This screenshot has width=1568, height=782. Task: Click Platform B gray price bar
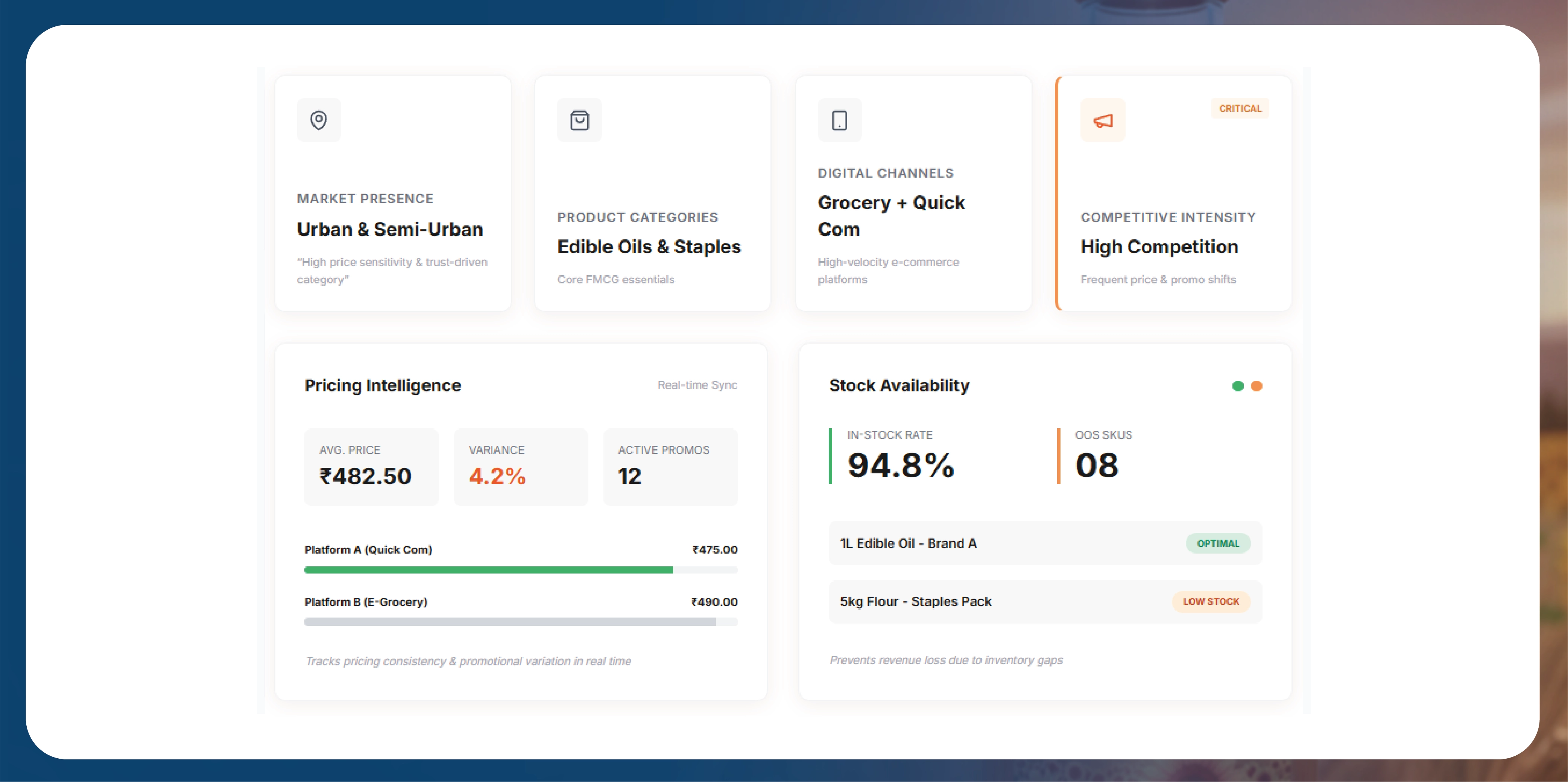point(509,622)
